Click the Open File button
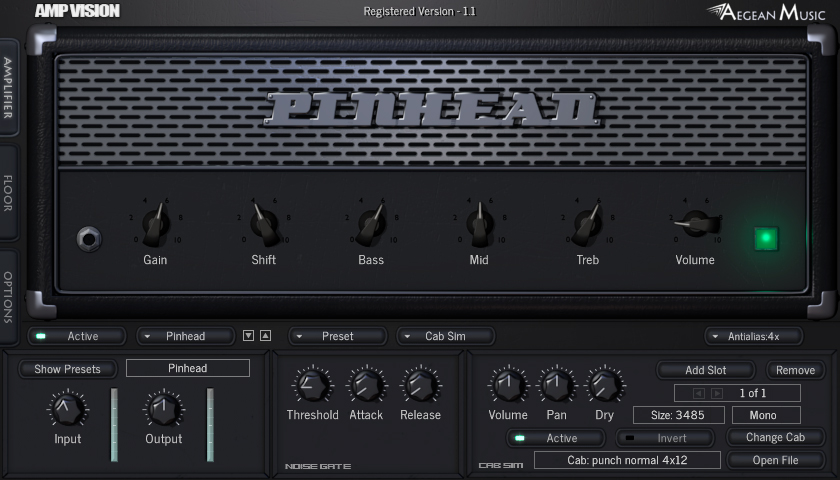Viewport: 840px width, 480px height. pos(775,460)
